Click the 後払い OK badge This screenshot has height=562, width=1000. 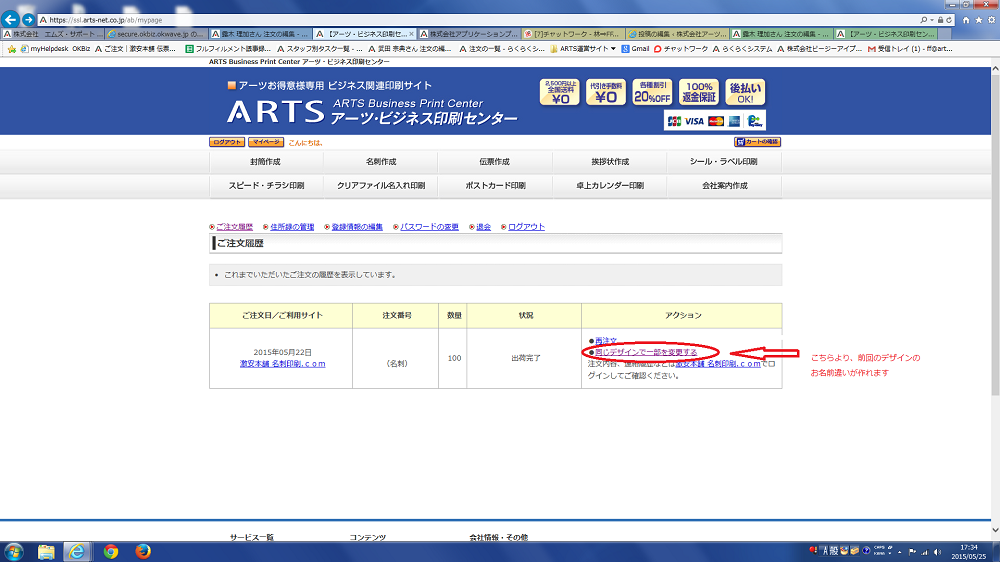pos(745,92)
